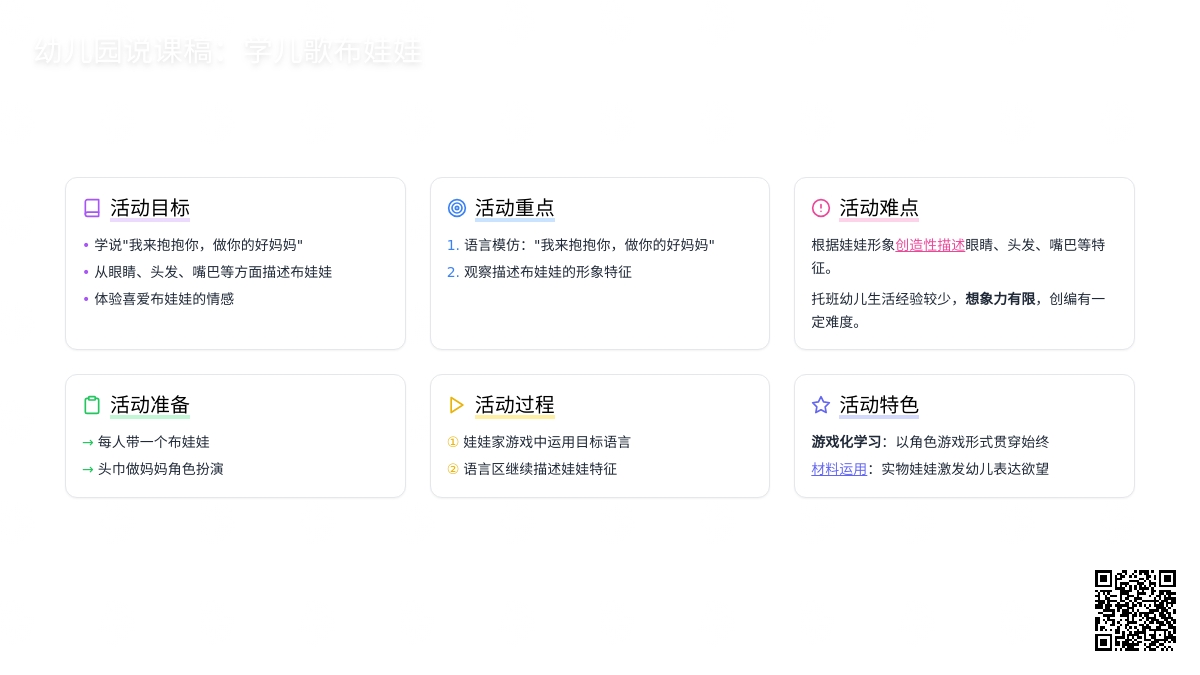1200x675 pixels.
Task: Click the play triangle icon beside 活动过程
Action: click(x=457, y=405)
